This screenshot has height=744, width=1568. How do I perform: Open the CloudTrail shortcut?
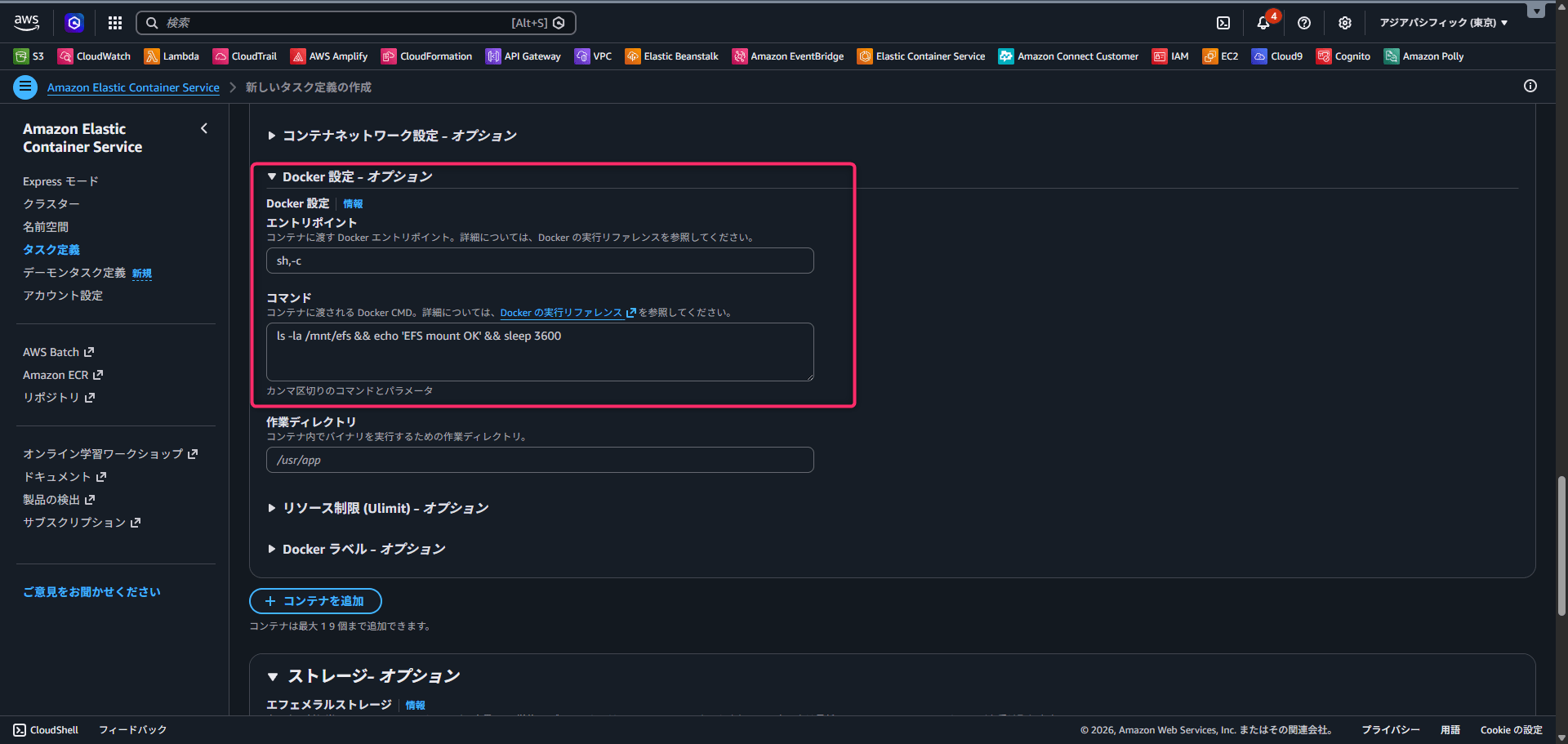245,56
